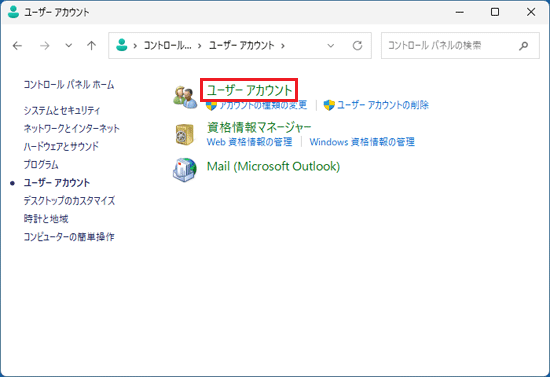Open the green ユーザー アカウント heading link
The image size is (550, 377).
[249, 90]
